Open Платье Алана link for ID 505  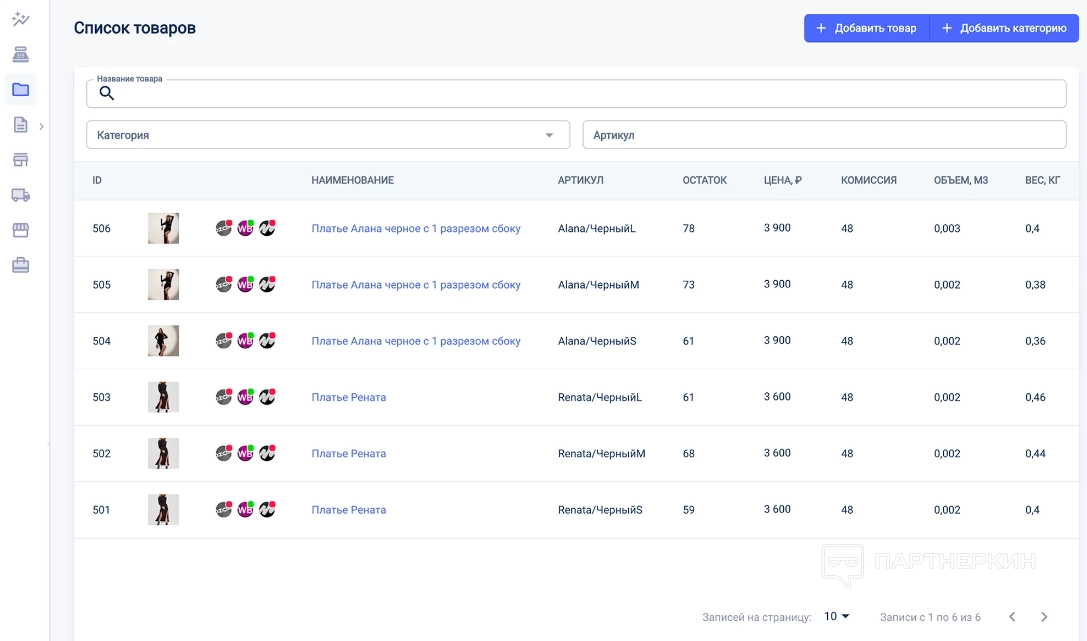point(415,285)
